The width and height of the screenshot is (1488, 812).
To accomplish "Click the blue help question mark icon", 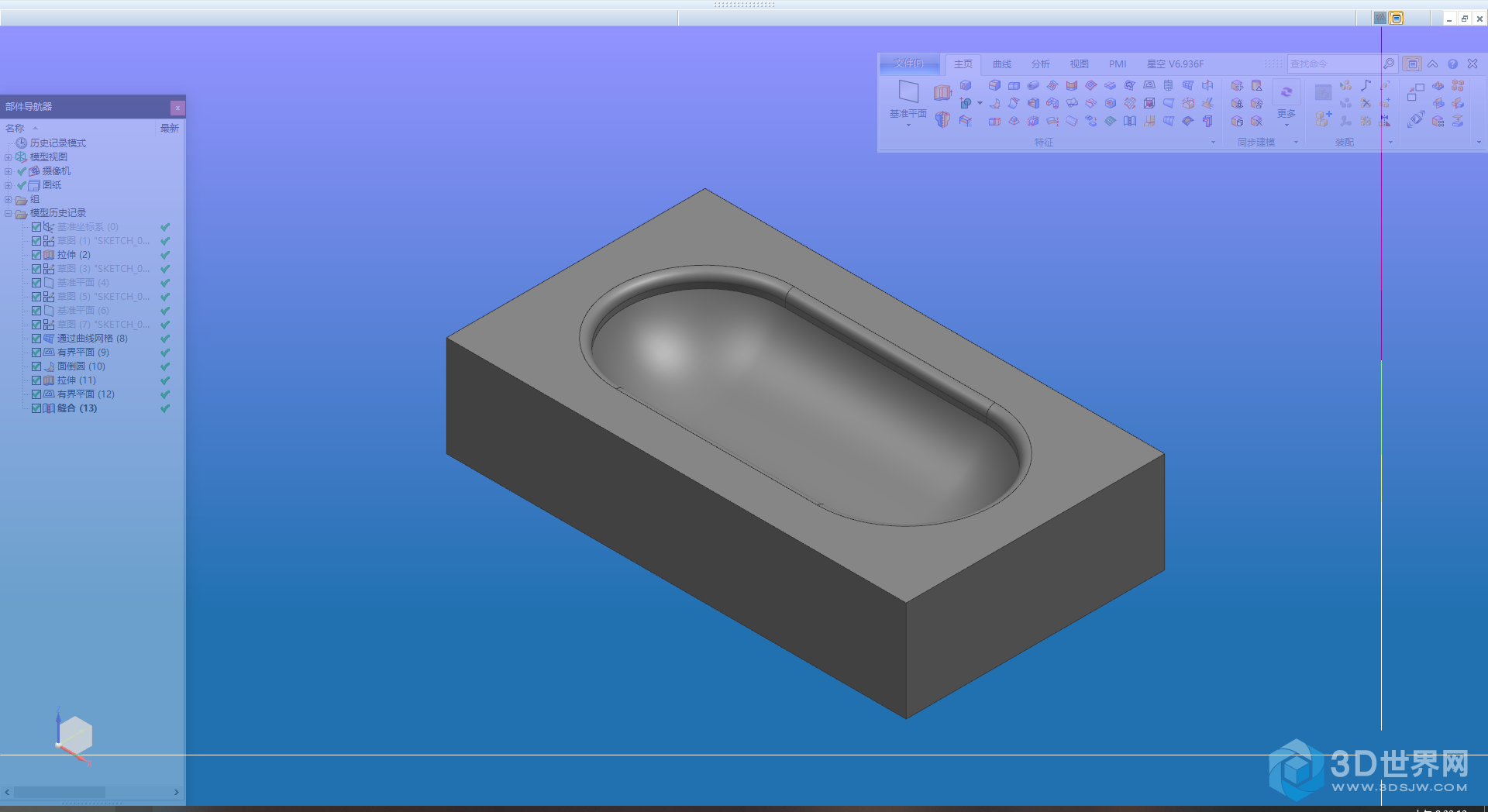I will (x=1452, y=64).
